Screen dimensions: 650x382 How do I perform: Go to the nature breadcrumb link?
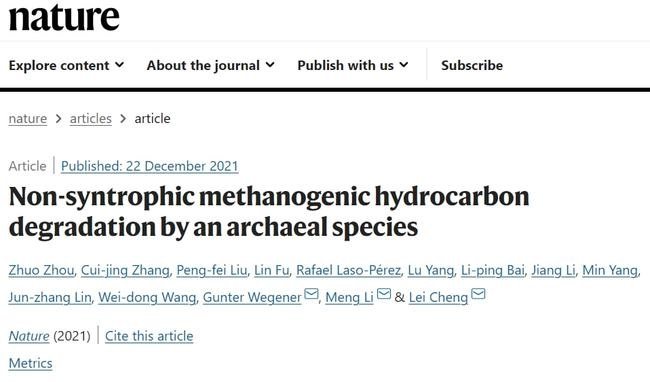click(28, 118)
